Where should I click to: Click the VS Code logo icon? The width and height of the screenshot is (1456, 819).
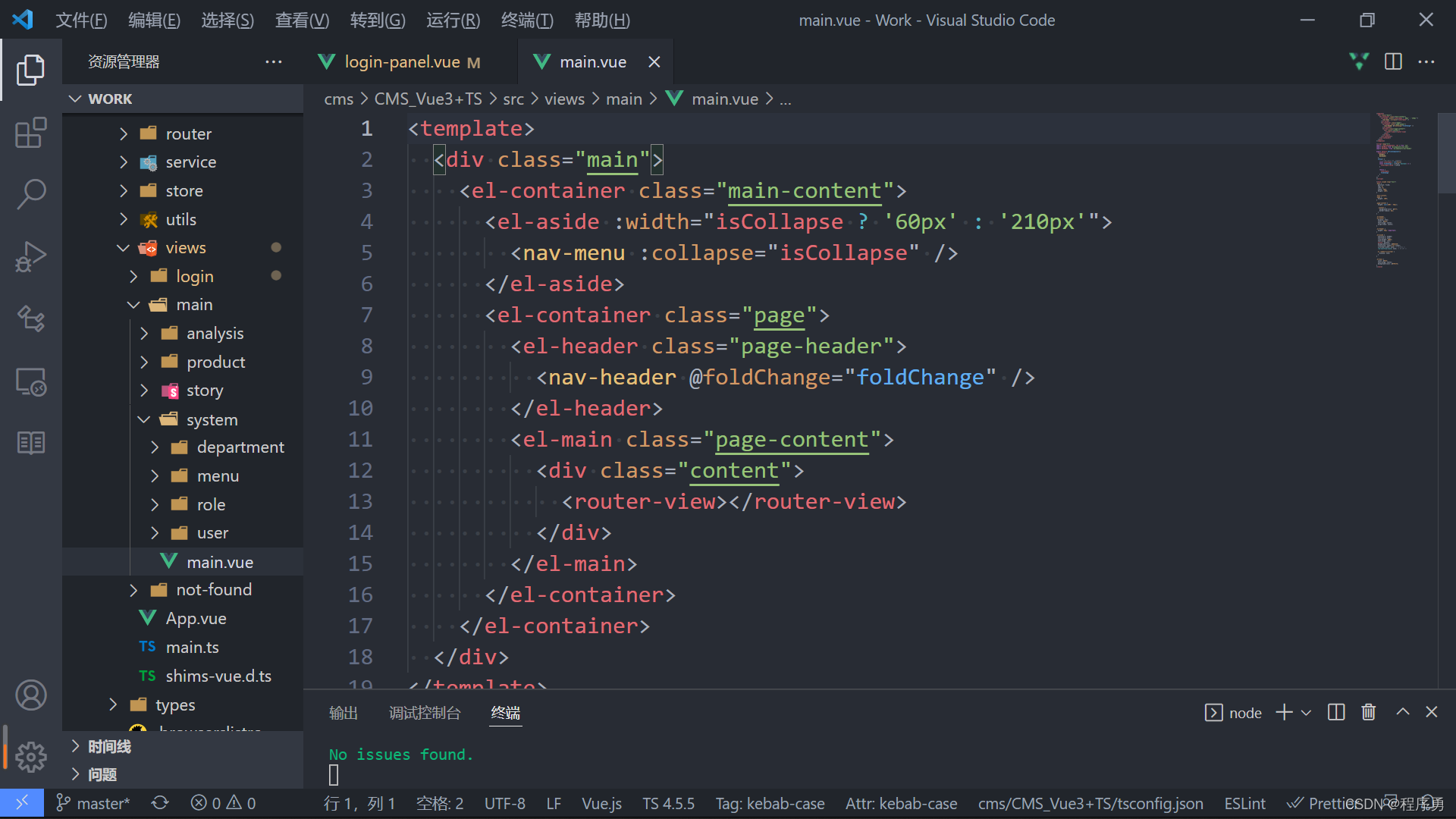tap(23, 20)
